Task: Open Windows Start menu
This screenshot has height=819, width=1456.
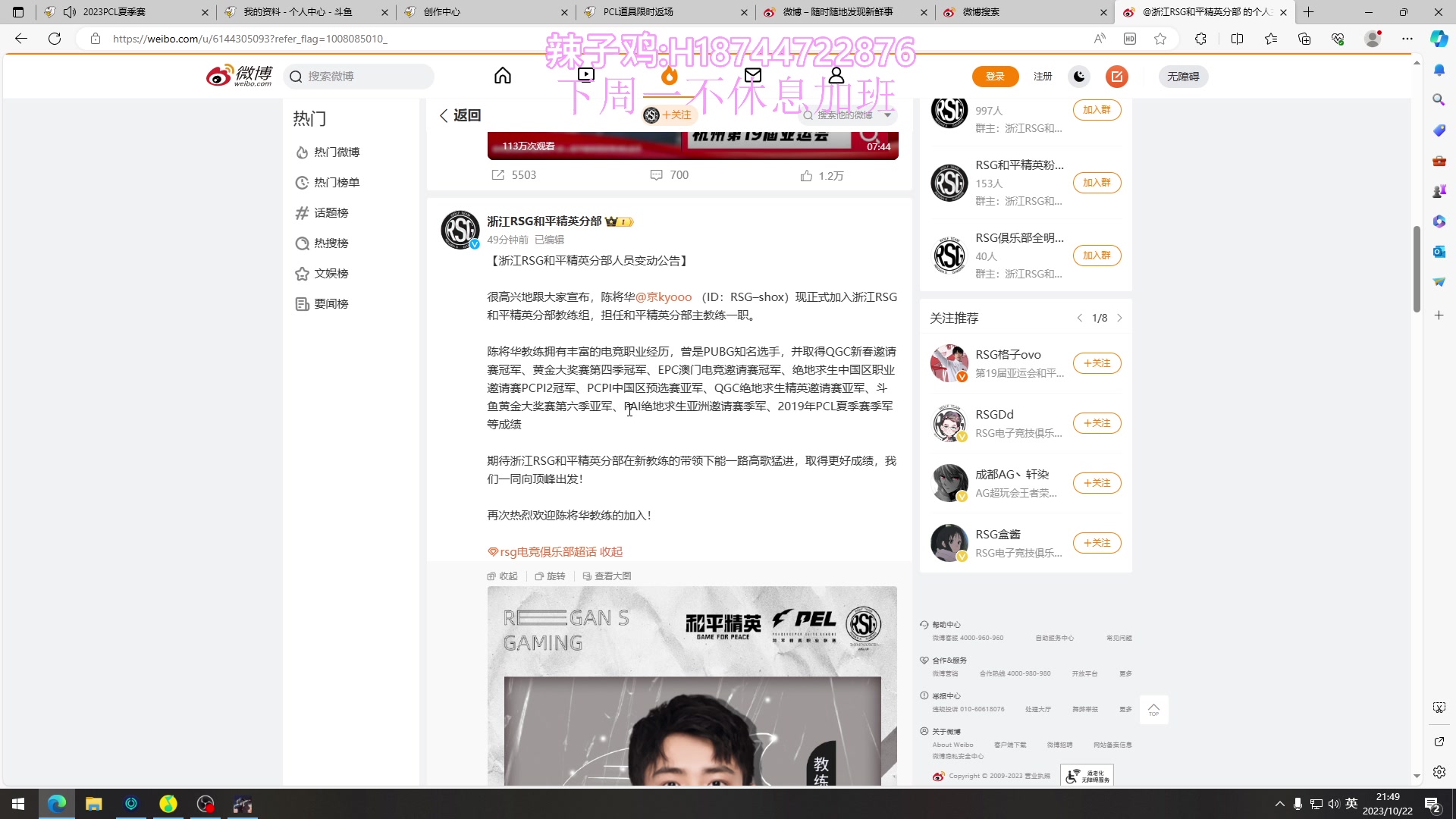Action: pyautogui.click(x=18, y=804)
